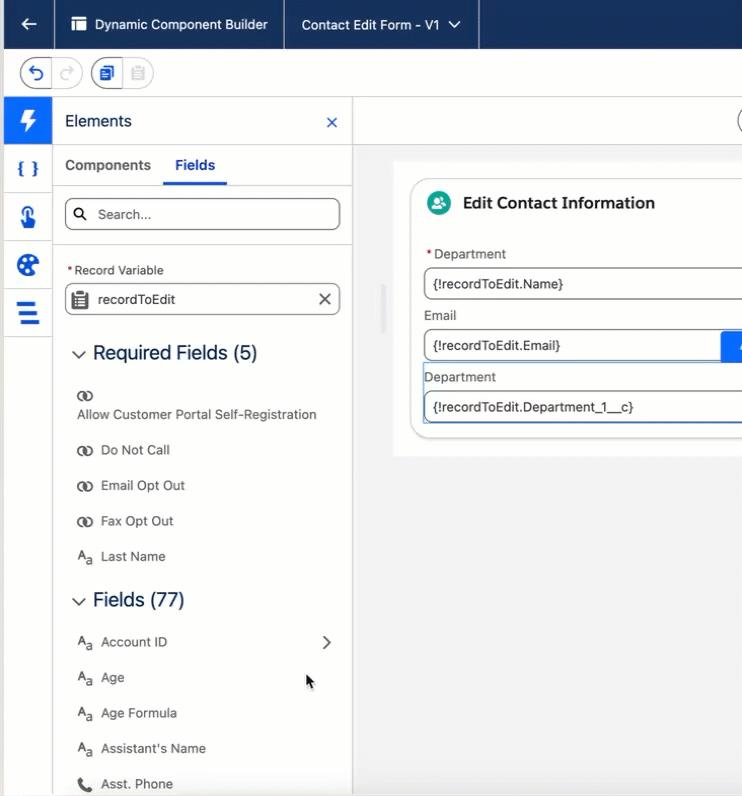742x796 pixels.
Task: Open the palette styling panel
Action: [x=28, y=265]
